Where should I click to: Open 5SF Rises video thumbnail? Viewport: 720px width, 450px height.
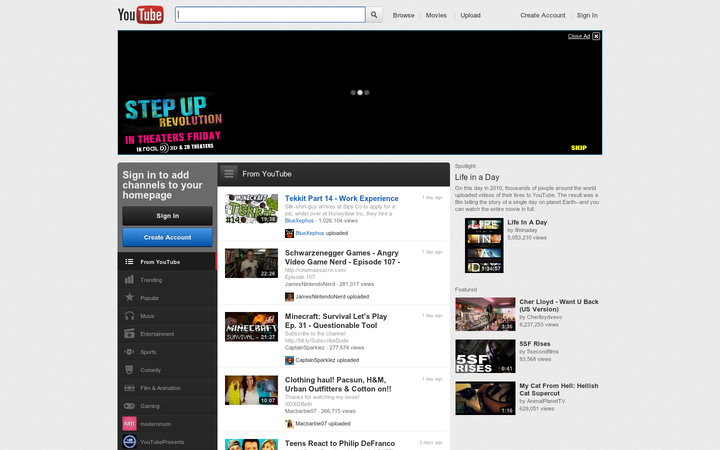pyautogui.click(x=485, y=356)
